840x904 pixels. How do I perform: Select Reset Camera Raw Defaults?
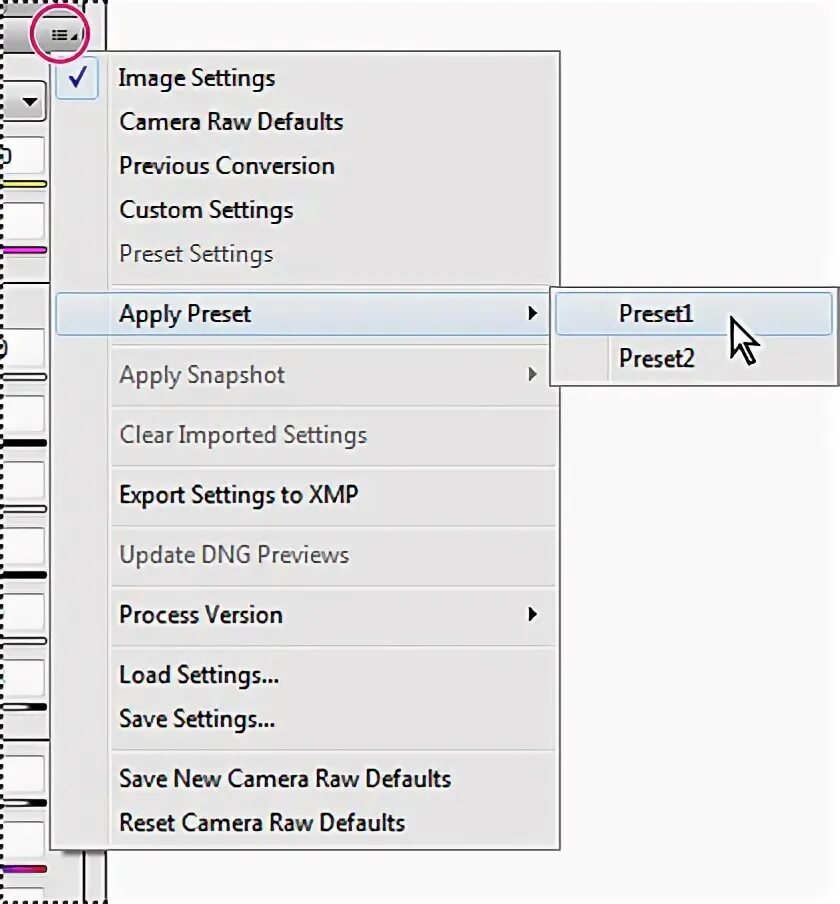coord(262,823)
